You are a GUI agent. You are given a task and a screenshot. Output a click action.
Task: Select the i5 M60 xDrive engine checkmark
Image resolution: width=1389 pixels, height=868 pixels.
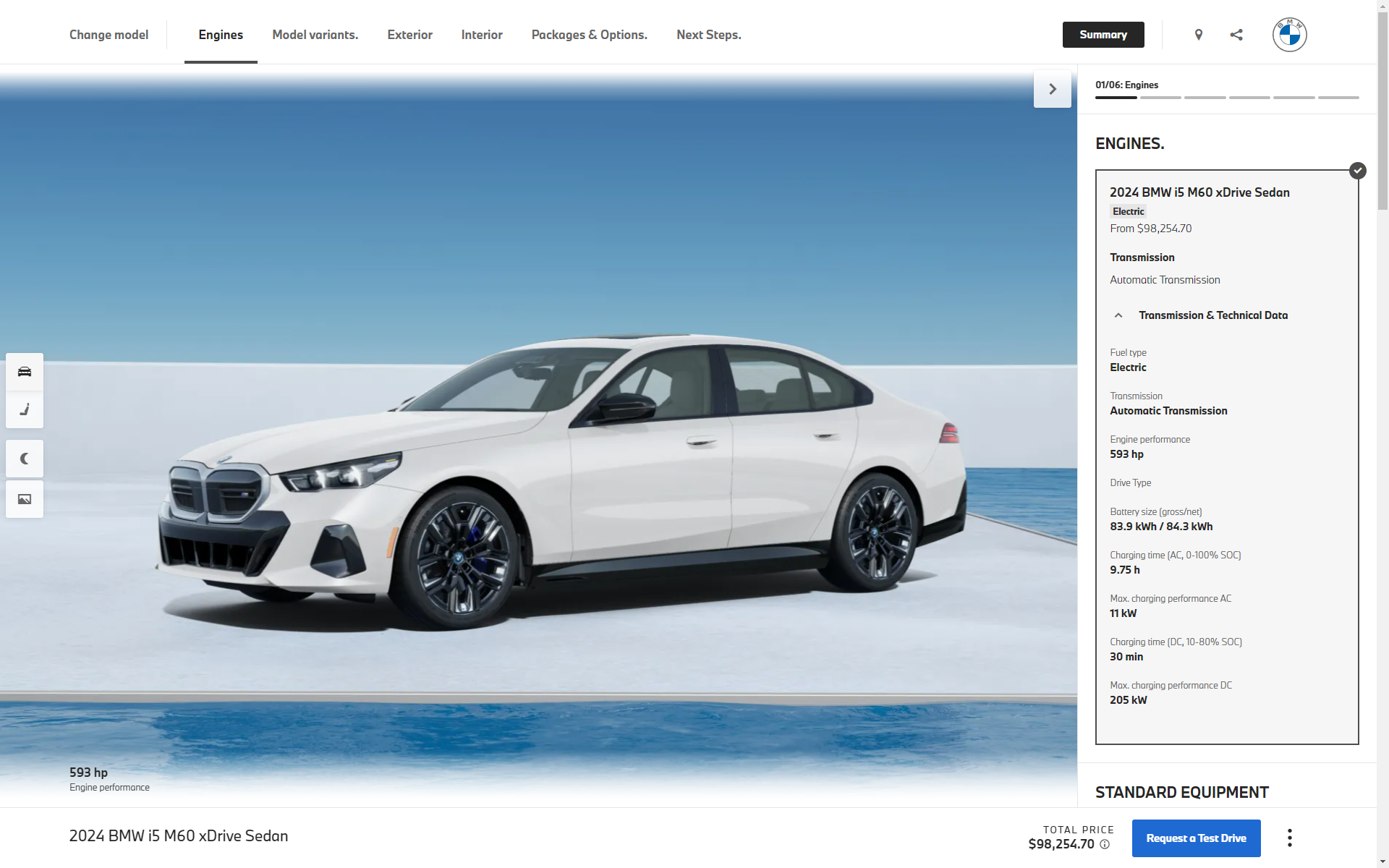(1357, 171)
